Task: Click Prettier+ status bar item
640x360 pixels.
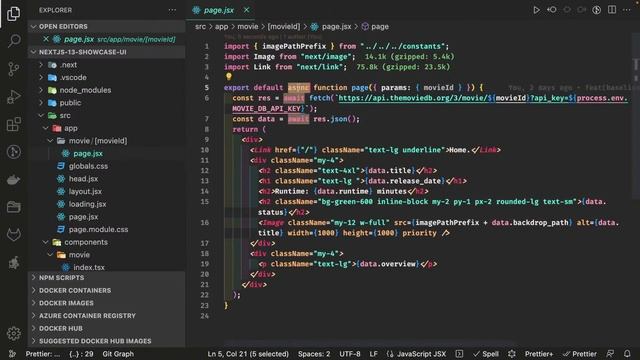Action: click(539, 354)
